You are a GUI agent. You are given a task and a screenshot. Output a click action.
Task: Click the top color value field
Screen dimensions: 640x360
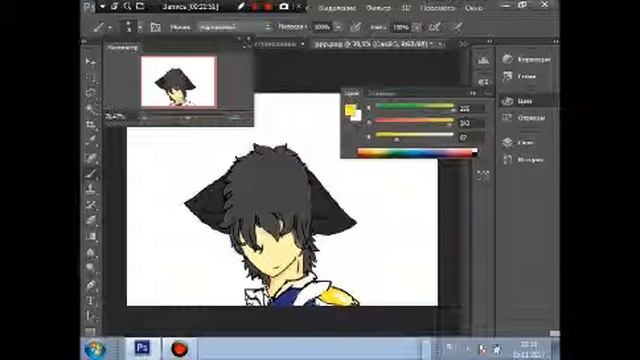pos(471,108)
